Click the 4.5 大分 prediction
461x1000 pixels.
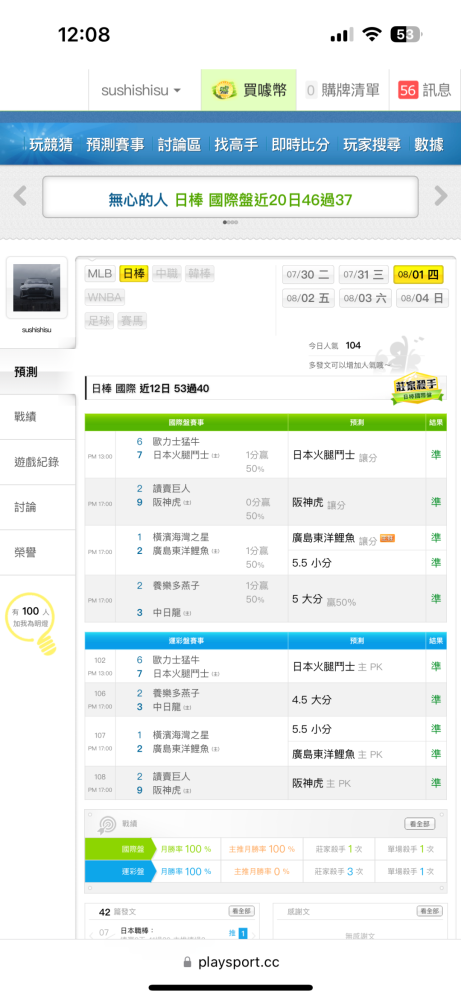(312, 700)
